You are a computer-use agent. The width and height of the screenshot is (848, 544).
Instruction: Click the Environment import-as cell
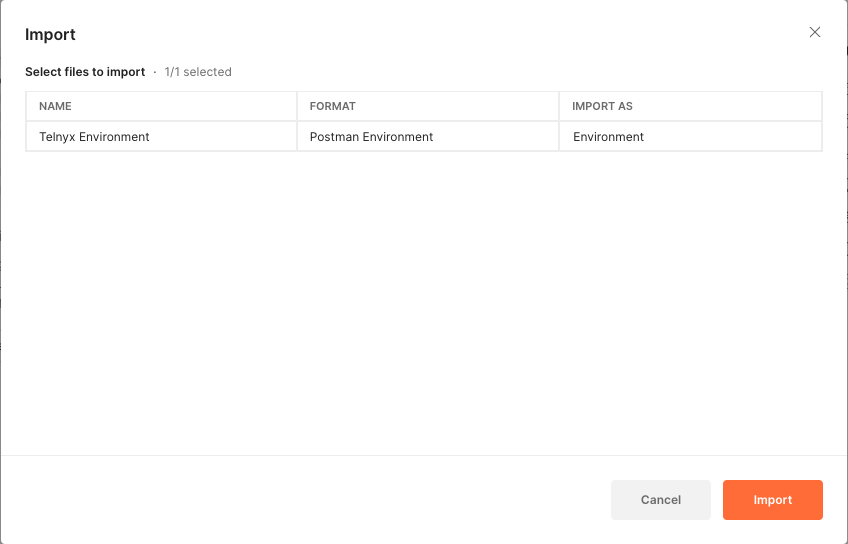tap(691, 137)
